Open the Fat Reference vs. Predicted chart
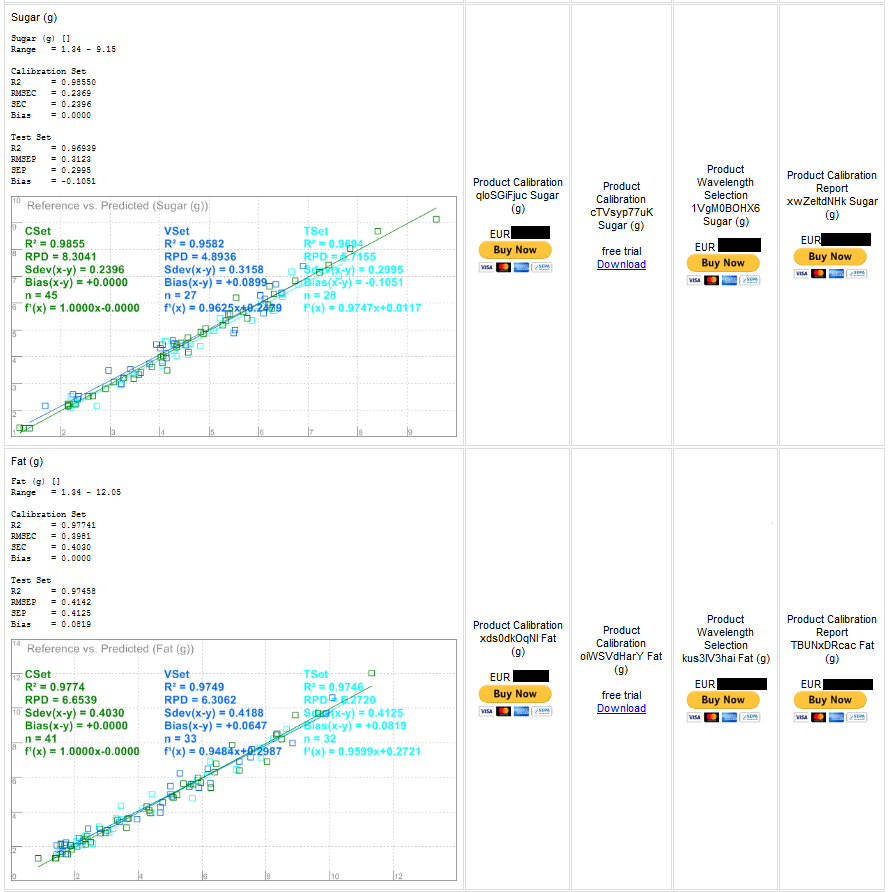891x892 pixels. (x=234, y=760)
